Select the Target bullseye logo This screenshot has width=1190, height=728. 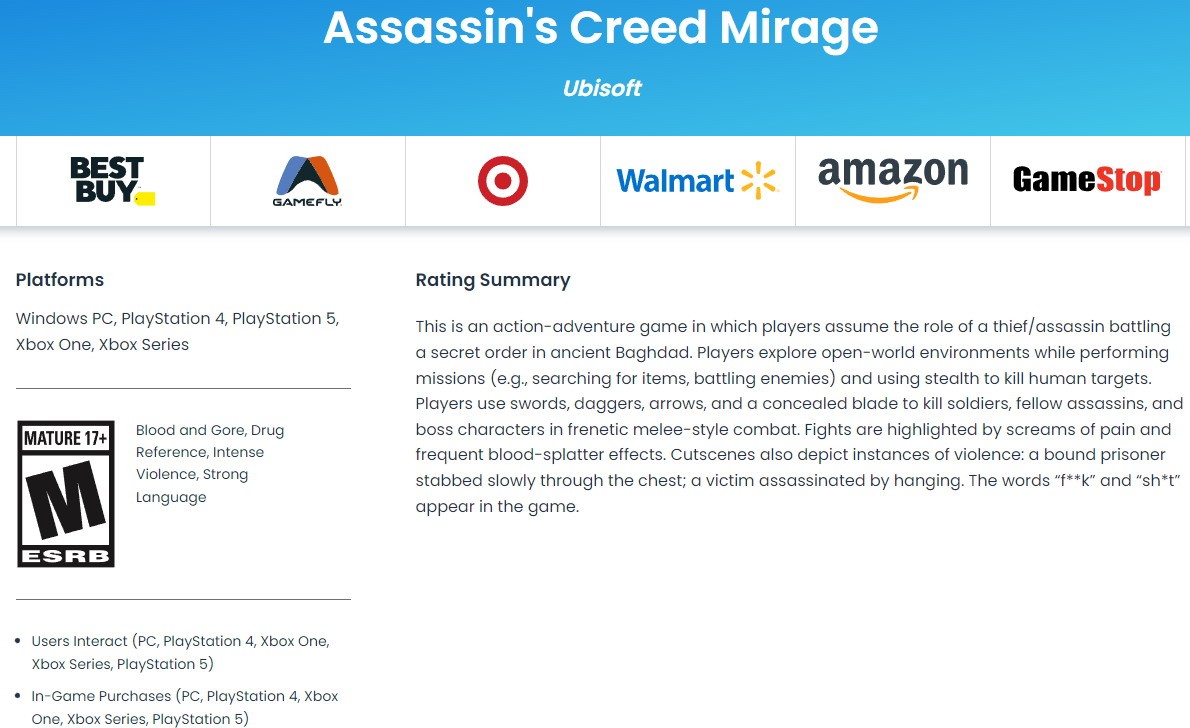[x=502, y=181]
